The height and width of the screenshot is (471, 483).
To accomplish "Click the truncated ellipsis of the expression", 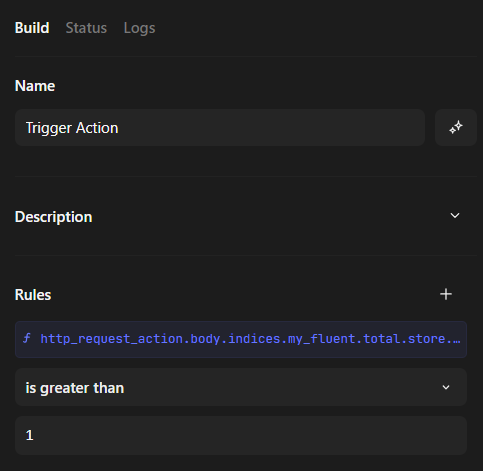I will [457, 339].
